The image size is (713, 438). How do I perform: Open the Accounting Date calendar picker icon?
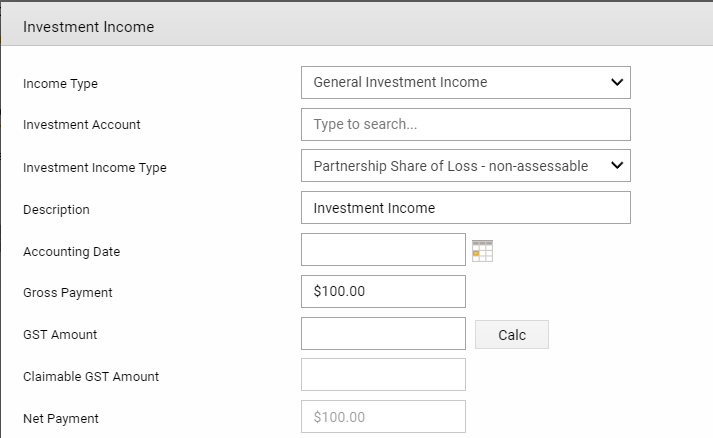click(x=482, y=251)
